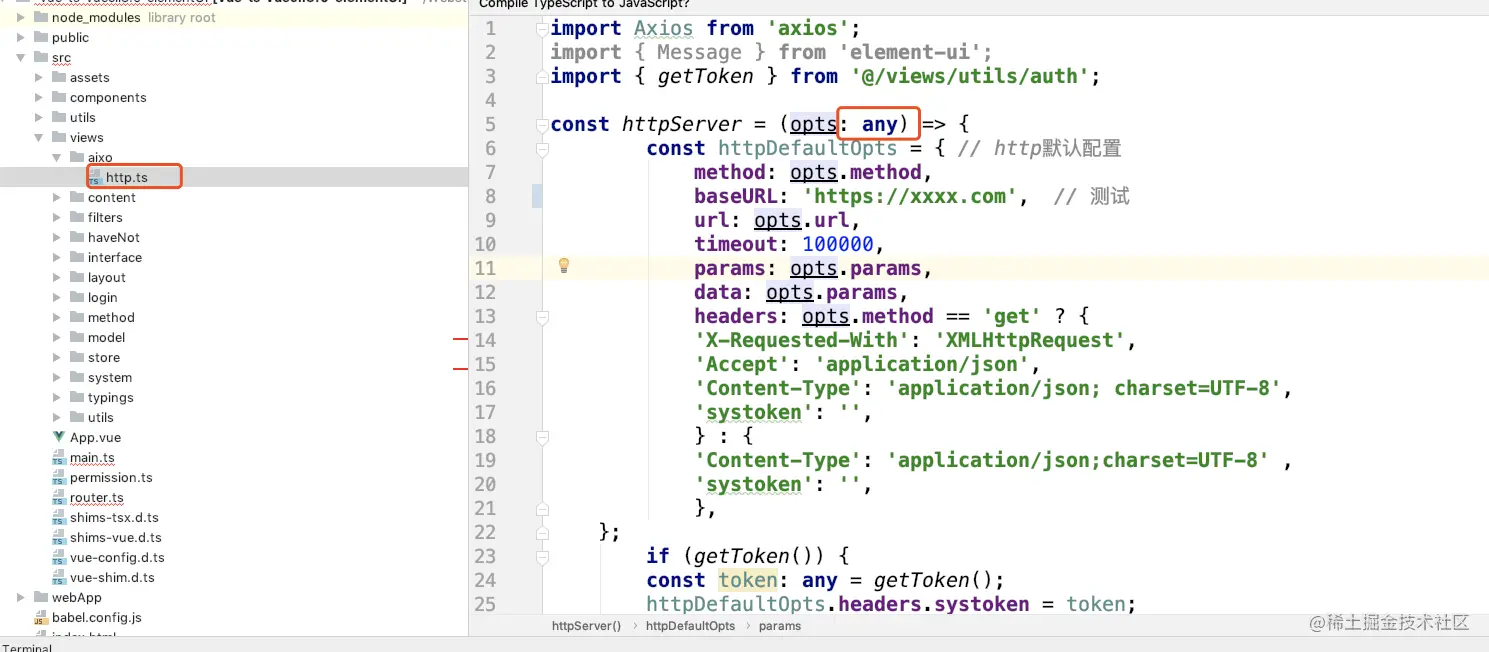Fold the headers block at line 13

click(542, 317)
